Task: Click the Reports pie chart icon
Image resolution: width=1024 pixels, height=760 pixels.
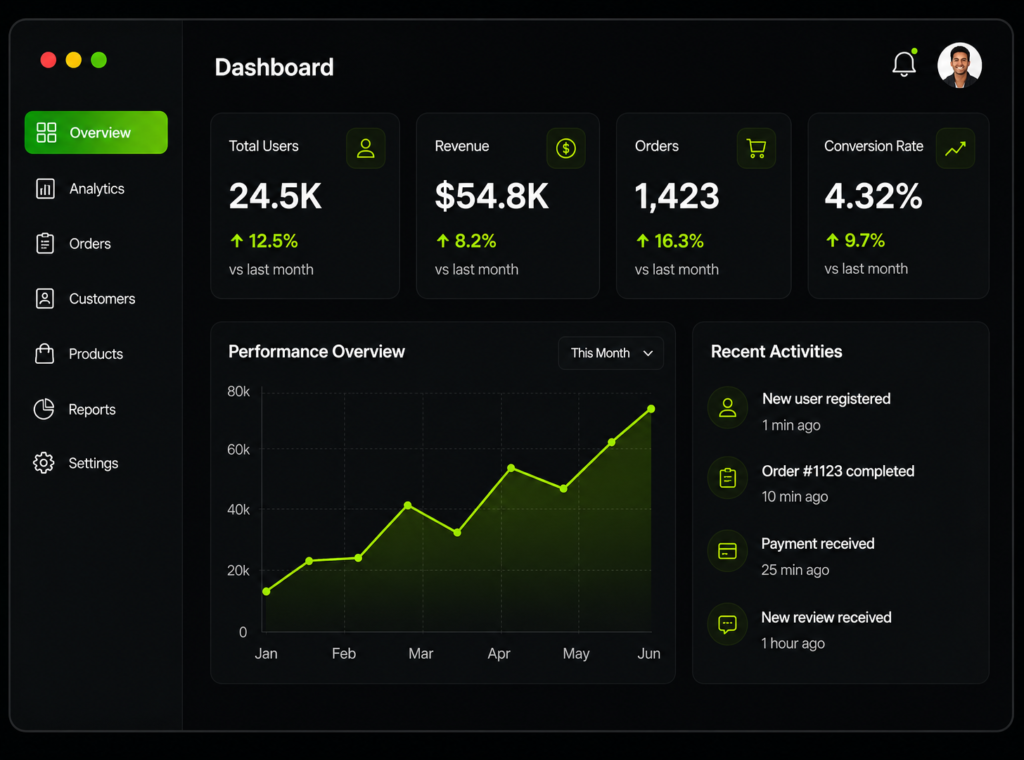Action: pos(44,409)
